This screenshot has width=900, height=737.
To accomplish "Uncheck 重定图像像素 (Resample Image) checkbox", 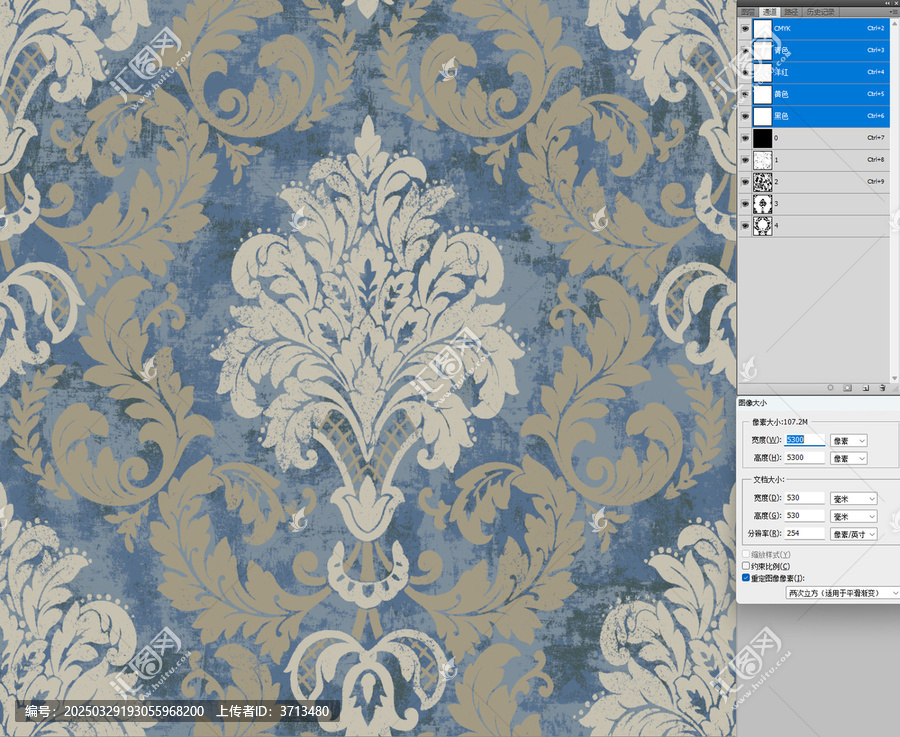I will (x=746, y=578).
